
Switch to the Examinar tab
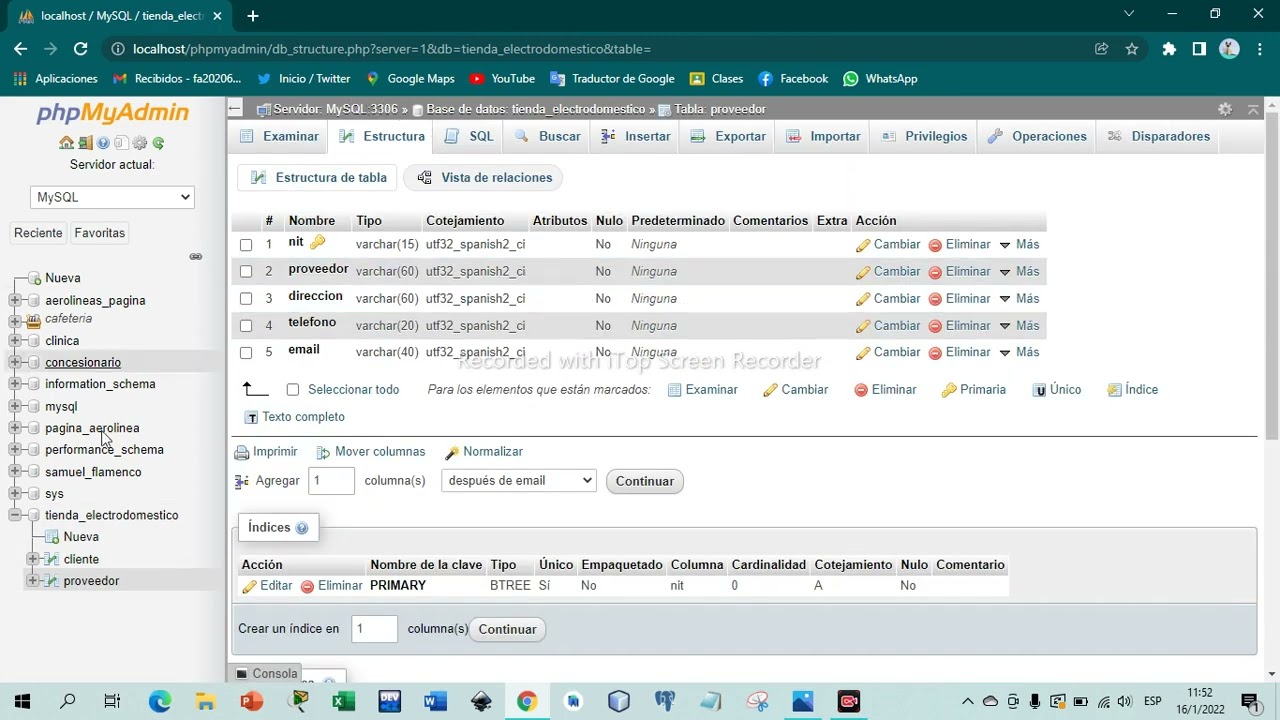click(x=279, y=136)
